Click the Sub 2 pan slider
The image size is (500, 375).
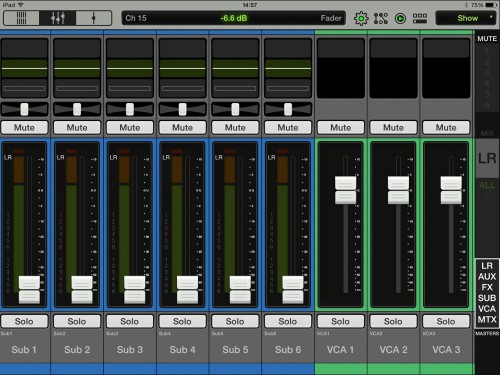[77, 109]
